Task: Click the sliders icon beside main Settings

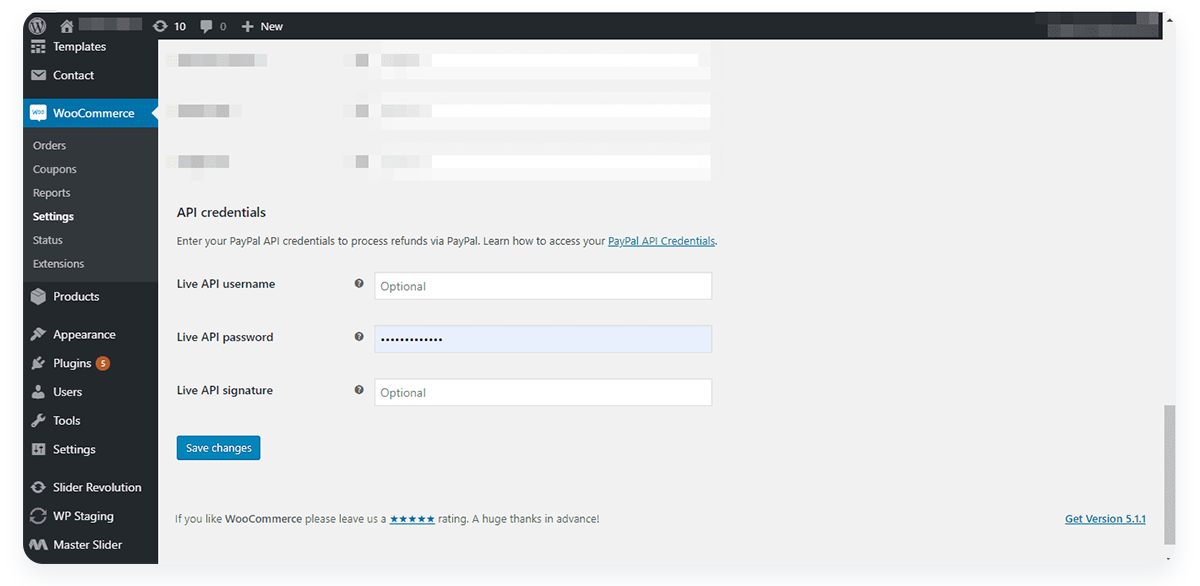Action: [x=38, y=449]
